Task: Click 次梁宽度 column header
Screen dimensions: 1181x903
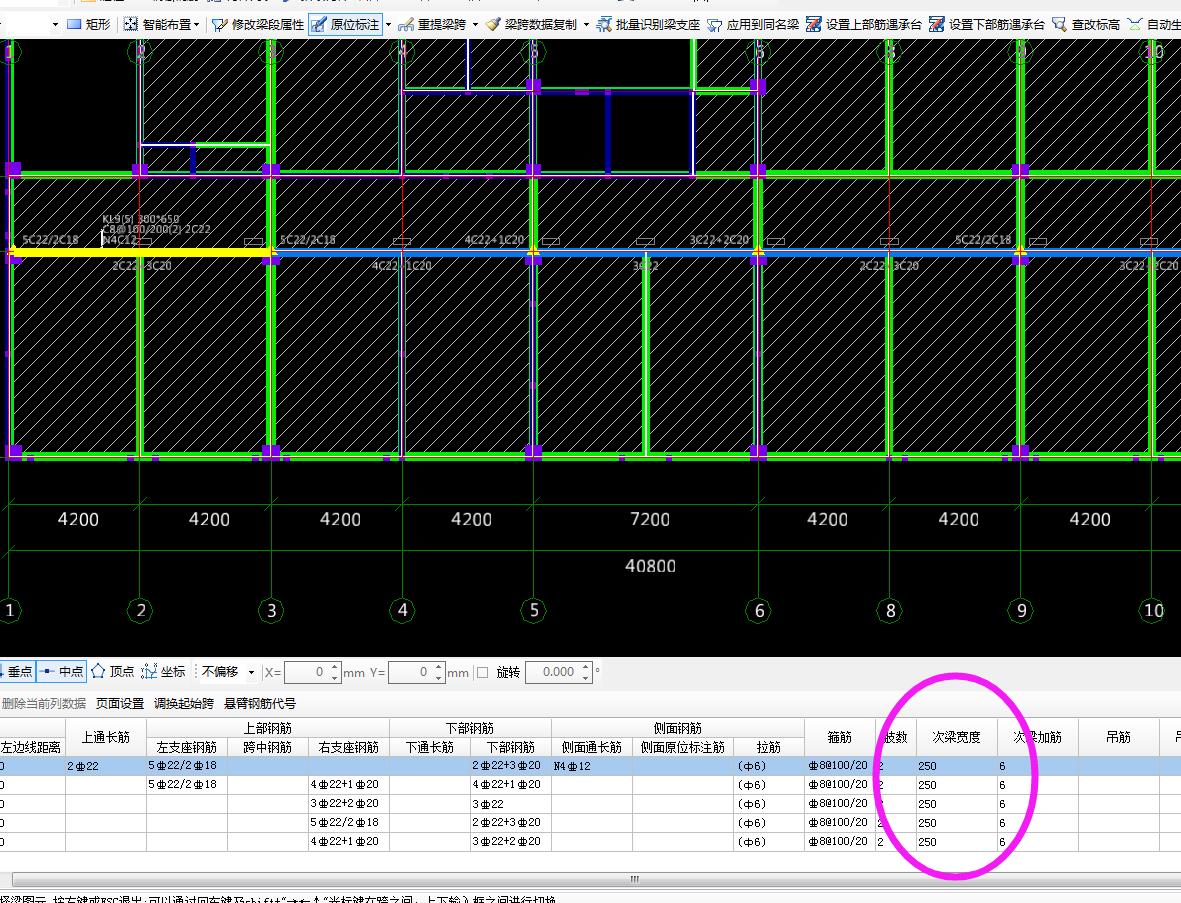Action: point(957,737)
